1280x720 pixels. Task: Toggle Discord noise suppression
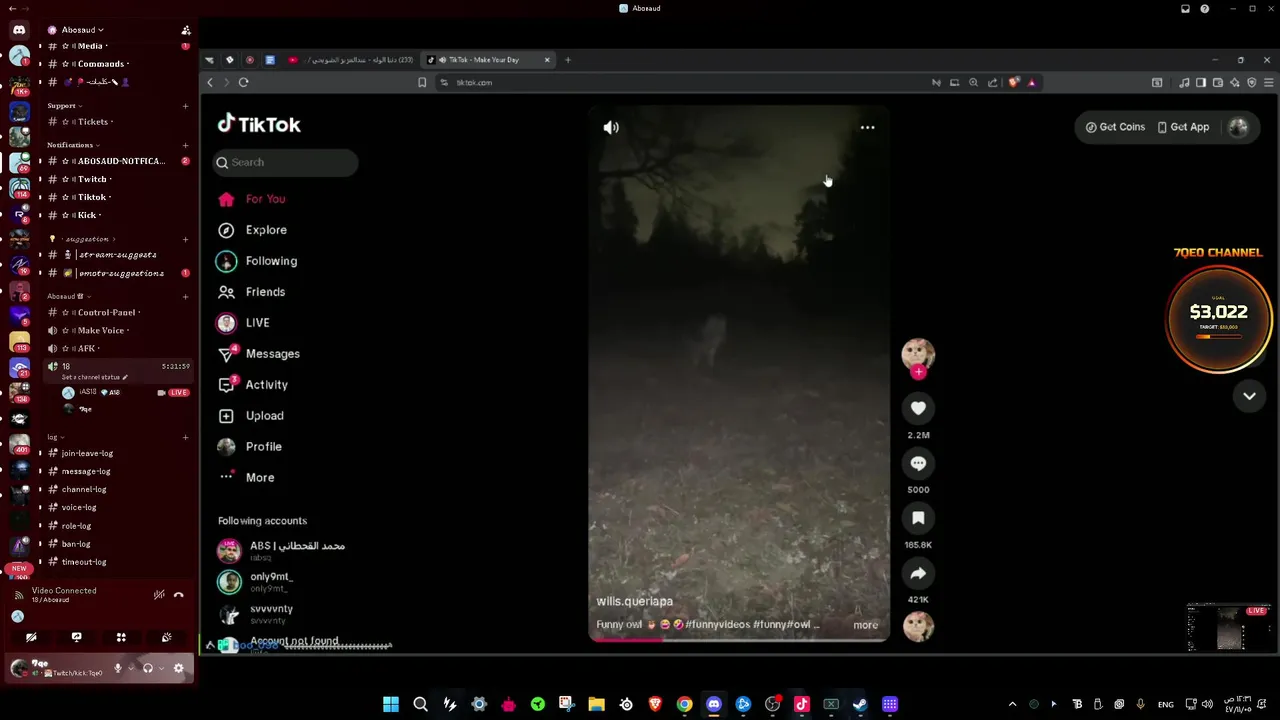coord(159,595)
